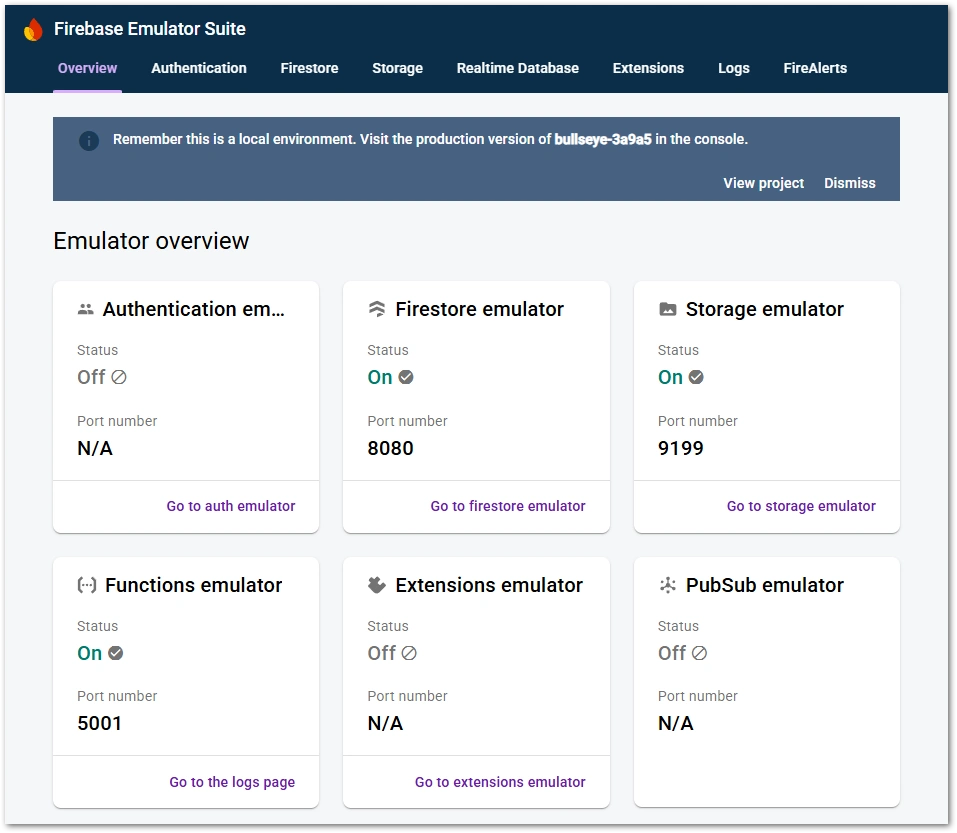Click the Storage emulator card title
This screenshot has height=833, width=957.
tap(765, 309)
